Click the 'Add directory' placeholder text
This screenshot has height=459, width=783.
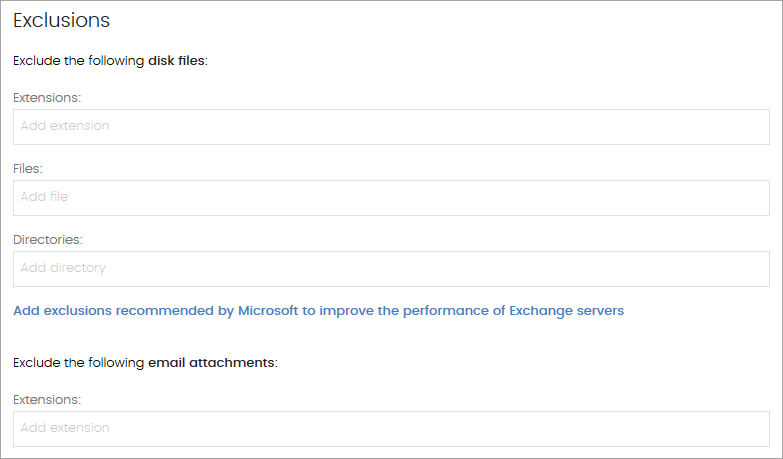(63, 269)
